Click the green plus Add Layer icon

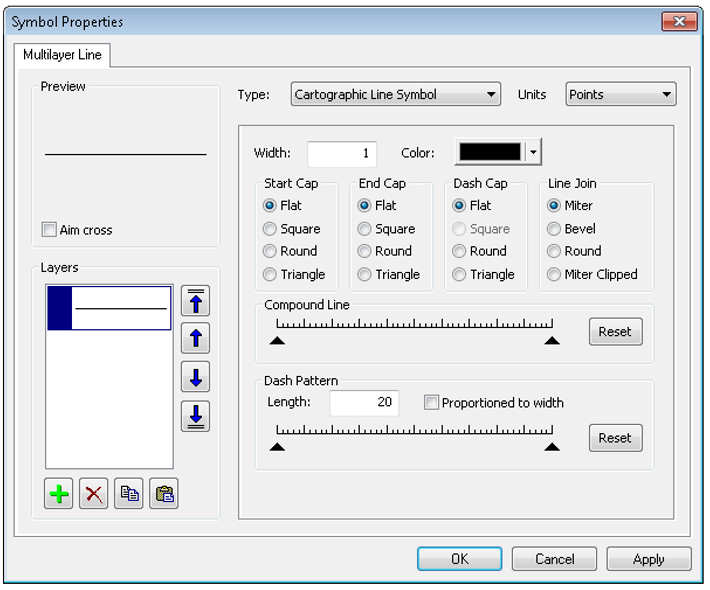(59, 494)
